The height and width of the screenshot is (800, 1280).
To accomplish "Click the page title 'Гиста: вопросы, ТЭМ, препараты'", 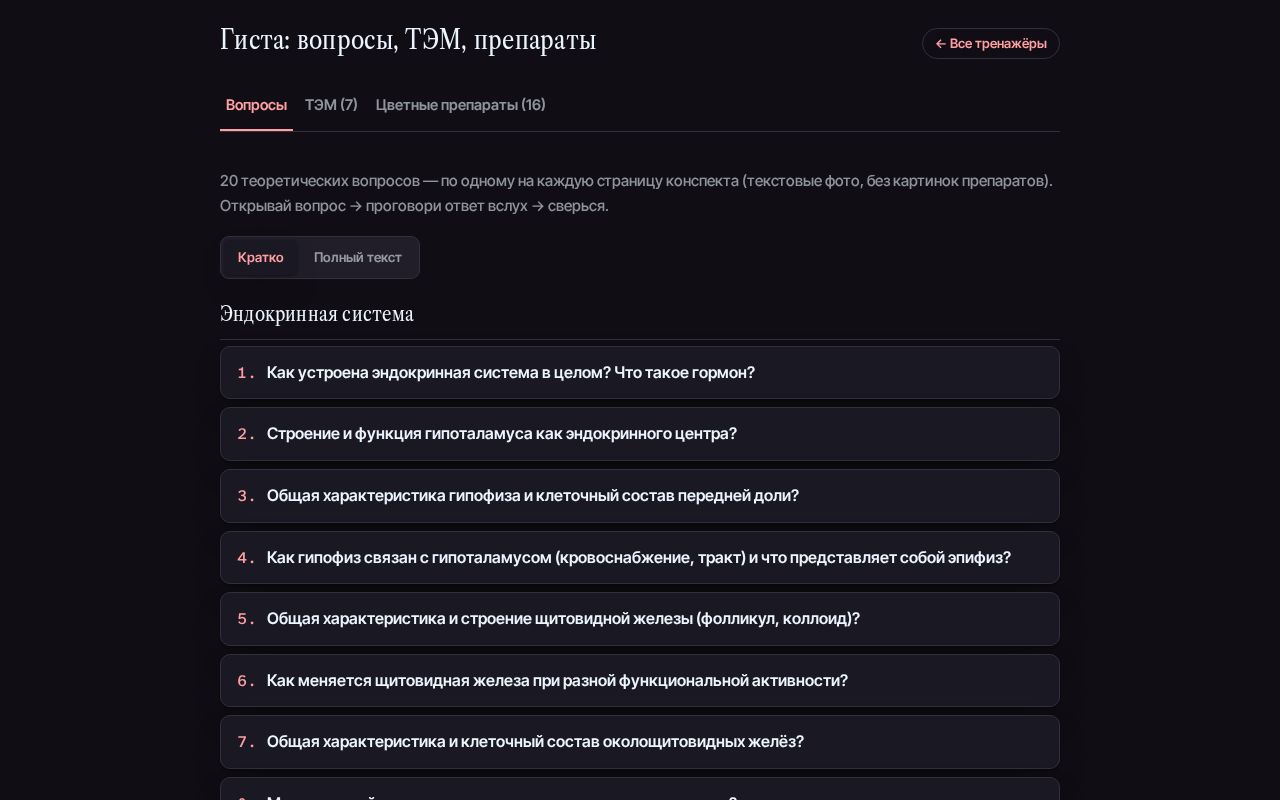I will 408,40.
